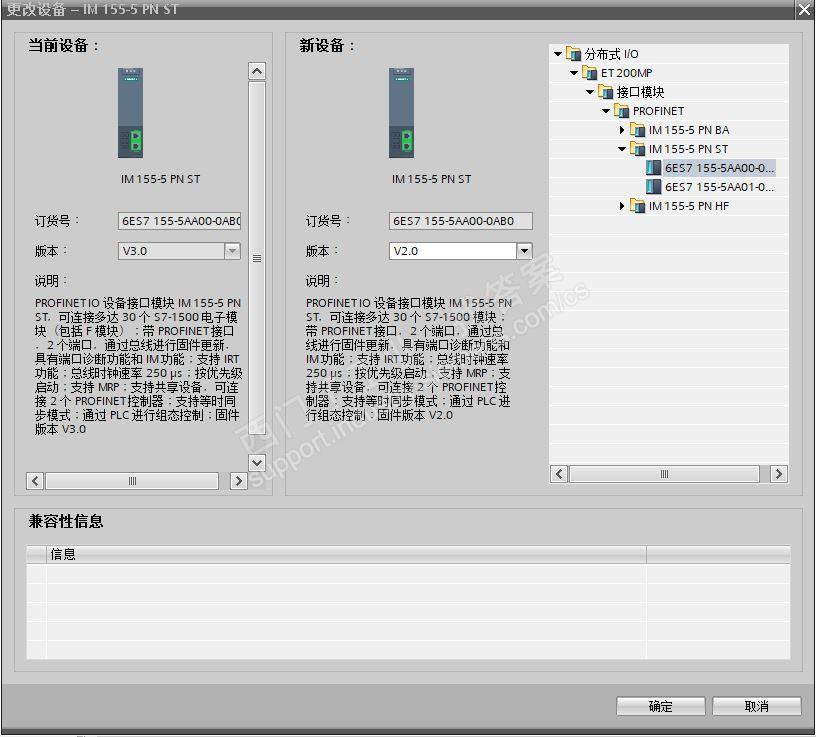Click IM 155-5 PN ST label under current device
The width and height of the screenshot is (816, 737).
(160, 179)
